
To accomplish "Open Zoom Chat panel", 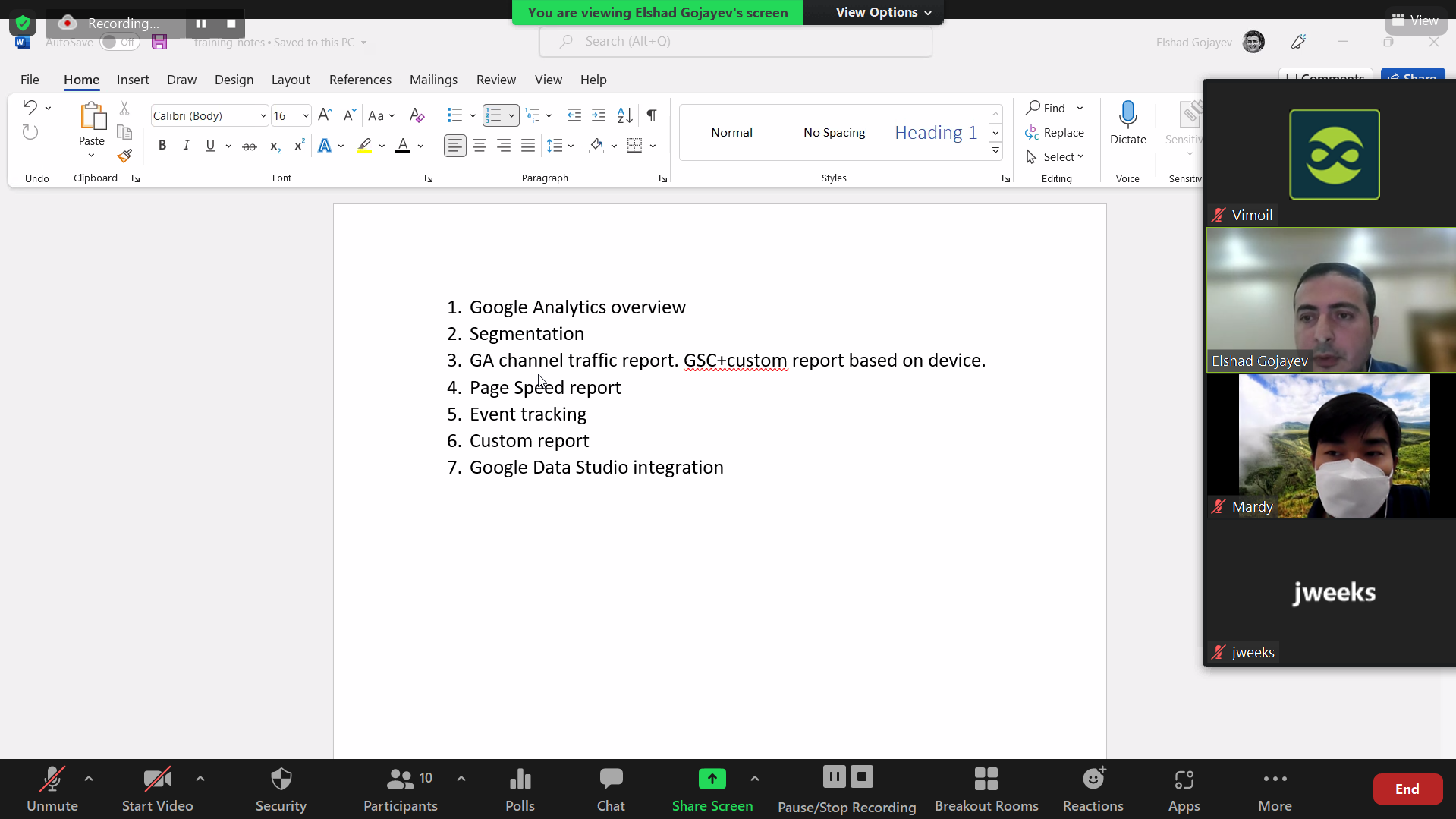I will pyautogui.click(x=611, y=789).
